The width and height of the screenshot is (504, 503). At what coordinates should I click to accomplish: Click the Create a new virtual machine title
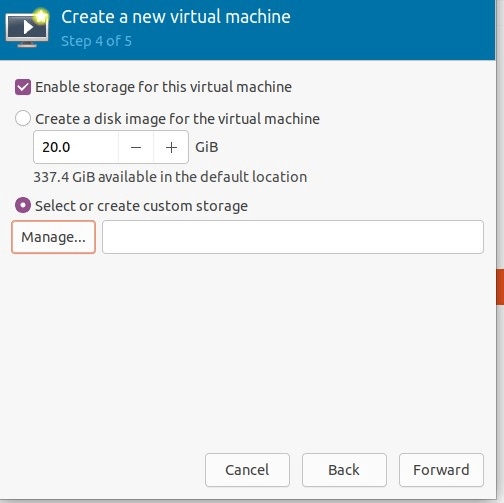coord(176,17)
